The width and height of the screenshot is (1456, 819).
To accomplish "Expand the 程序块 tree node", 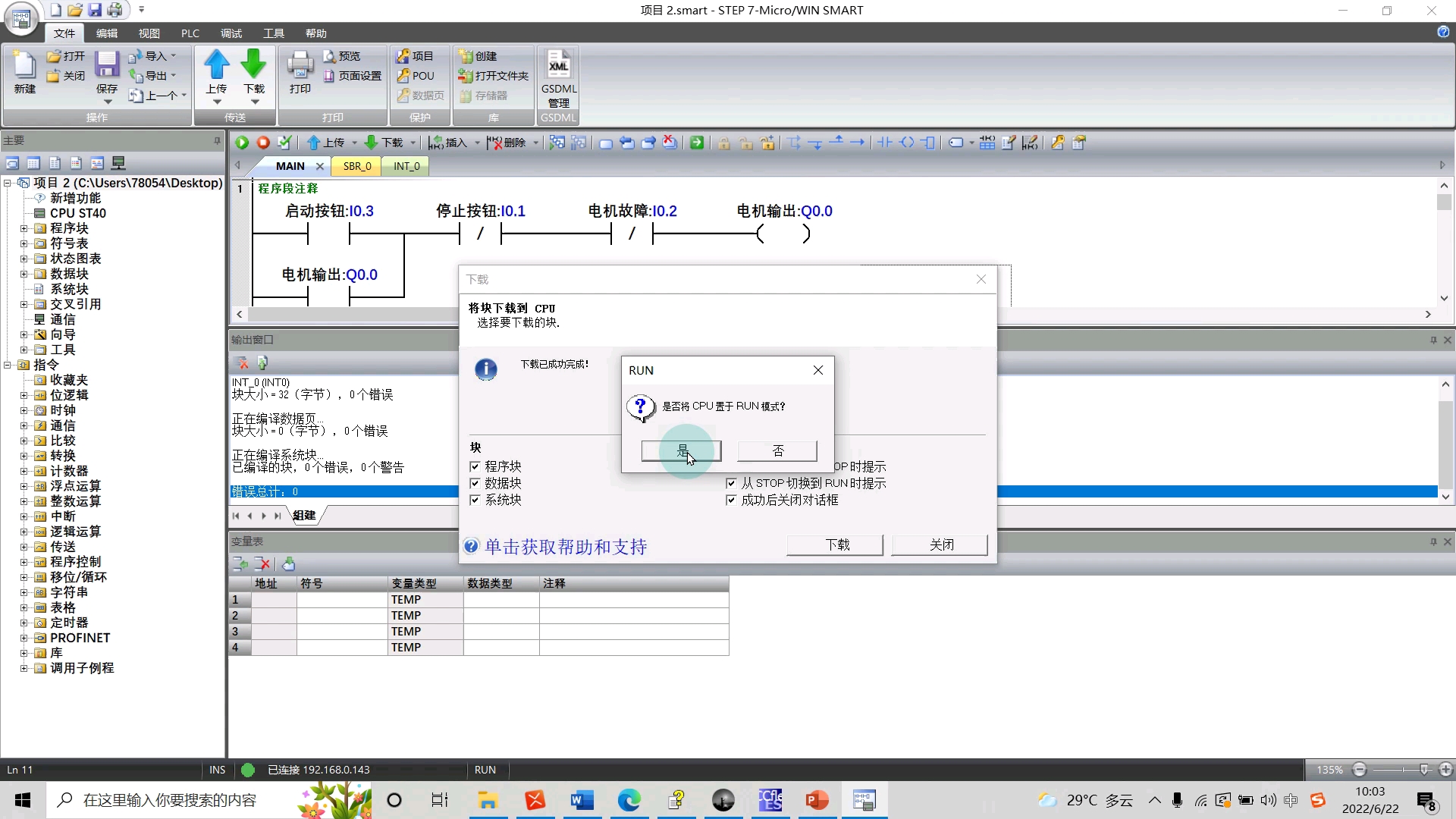I will pyautogui.click(x=24, y=228).
